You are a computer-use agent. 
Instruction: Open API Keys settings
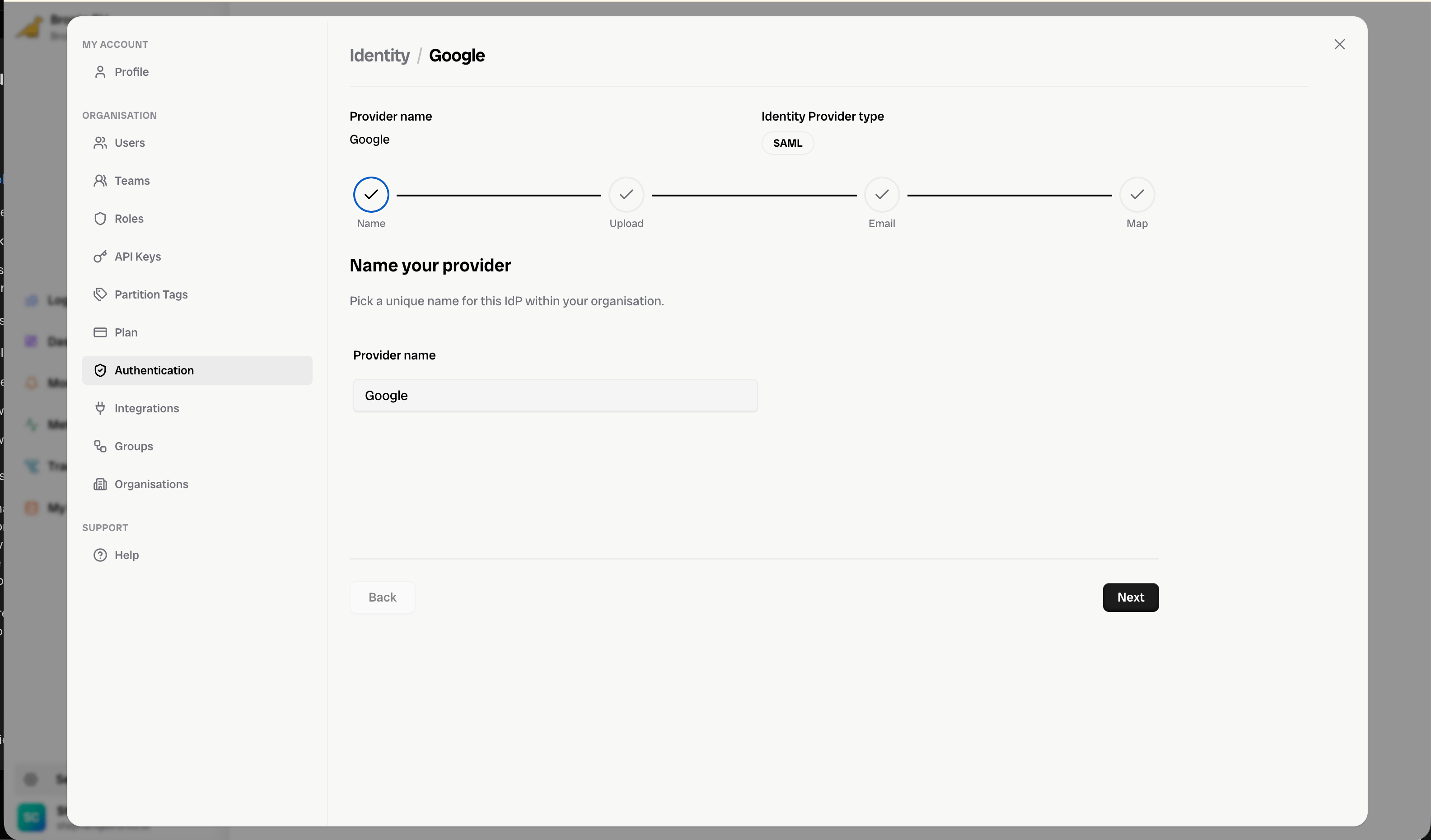197,257
